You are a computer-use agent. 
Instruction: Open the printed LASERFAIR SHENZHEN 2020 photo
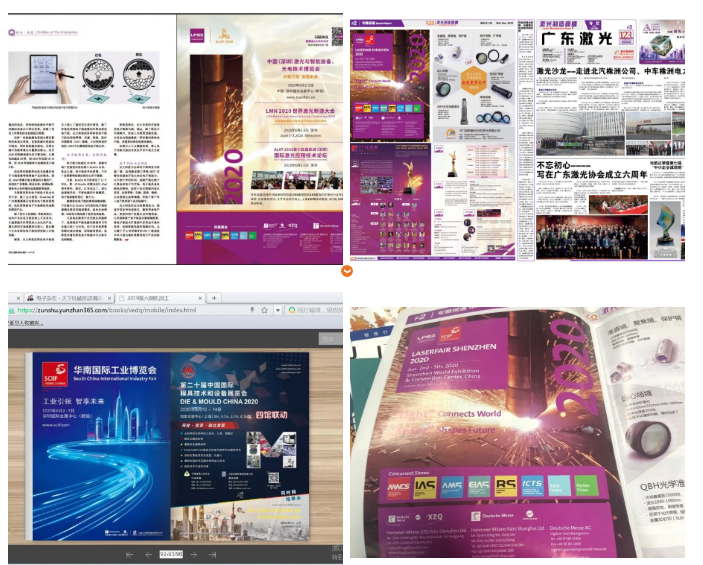517,432
